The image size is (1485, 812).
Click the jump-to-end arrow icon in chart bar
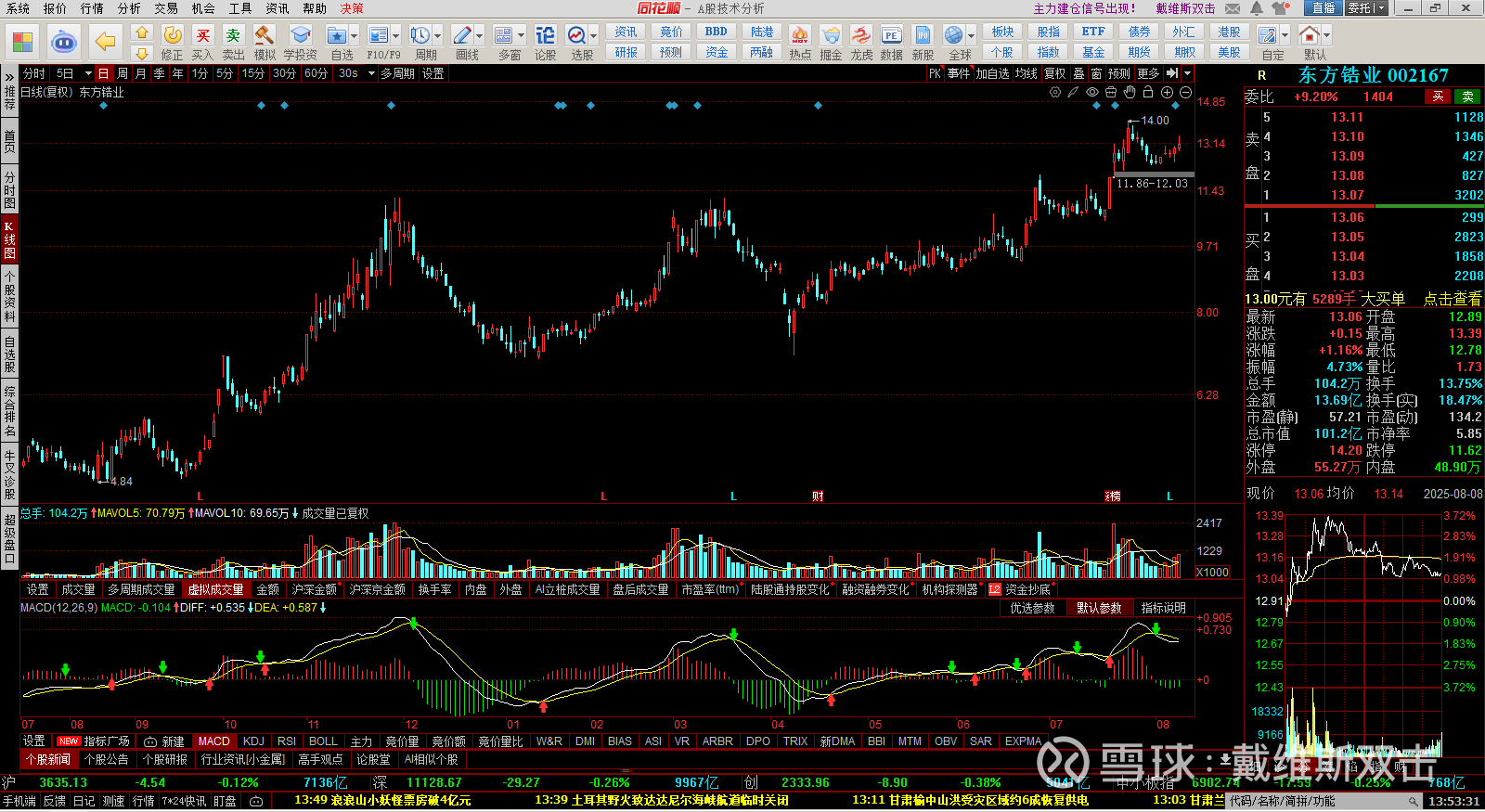(x=1172, y=73)
